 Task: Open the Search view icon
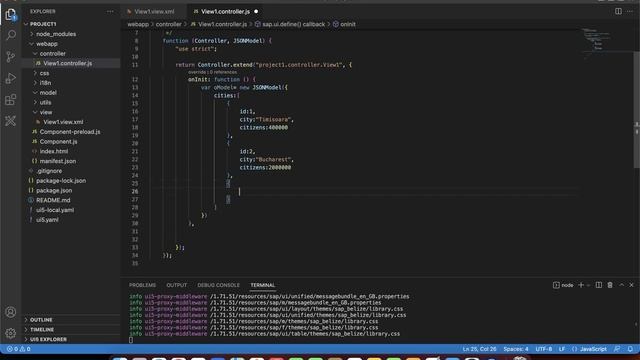[x=11, y=35]
